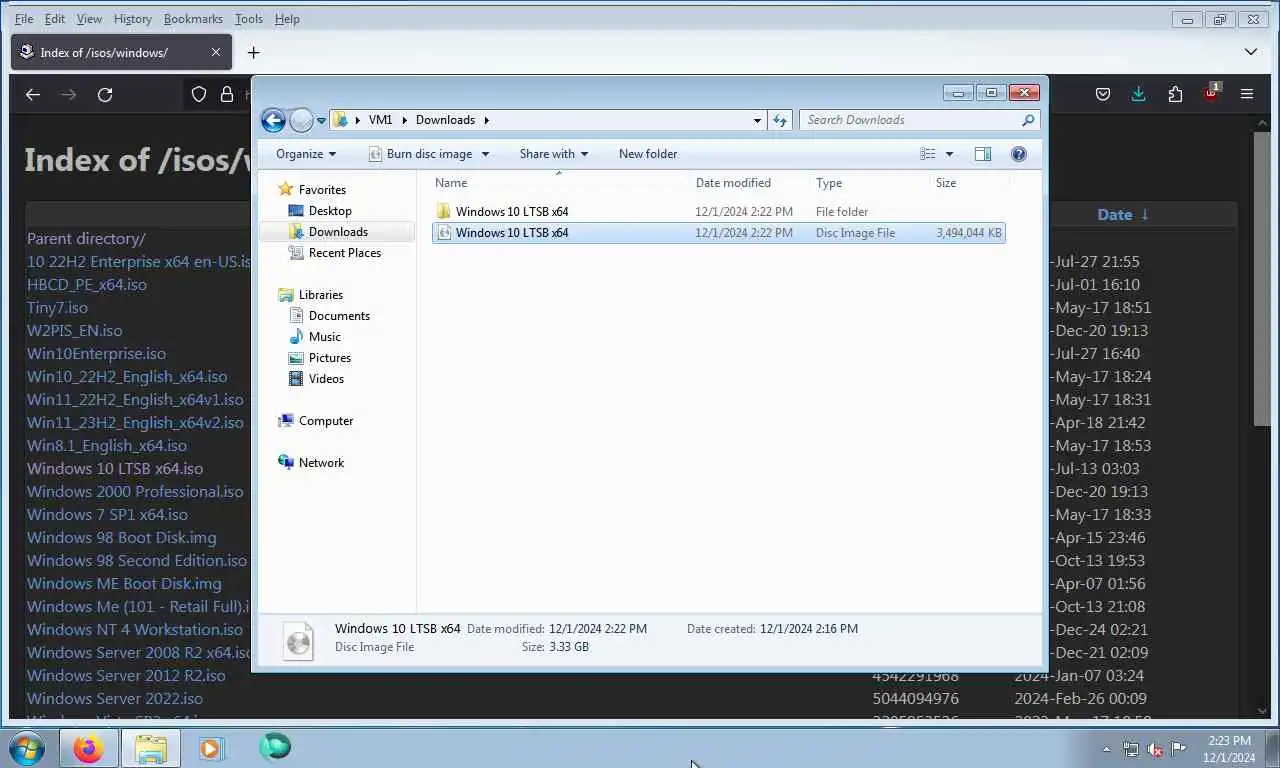This screenshot has width=1280, height=768.
Task: Open Firefox Bookmarks menu
Action: (x=195, y=19)
